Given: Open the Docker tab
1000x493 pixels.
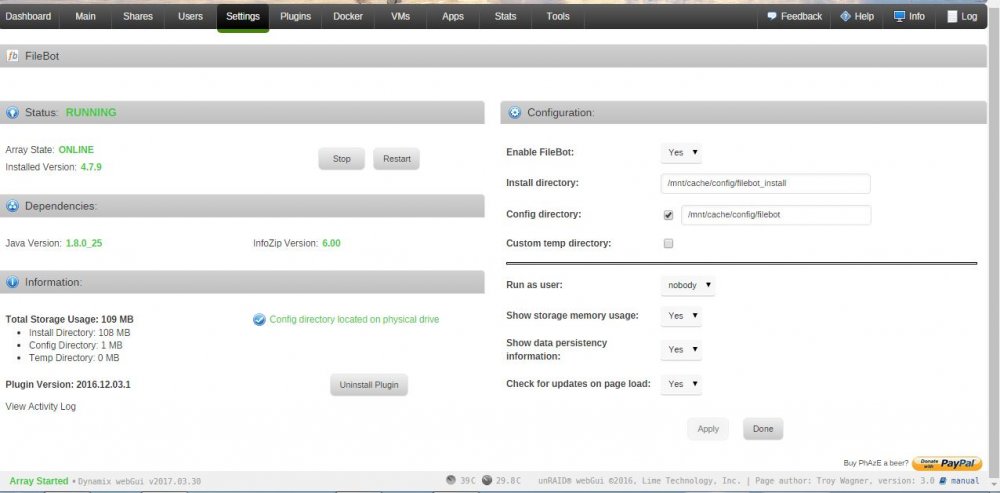Looking at the screenshot, I should pos(348,17).
